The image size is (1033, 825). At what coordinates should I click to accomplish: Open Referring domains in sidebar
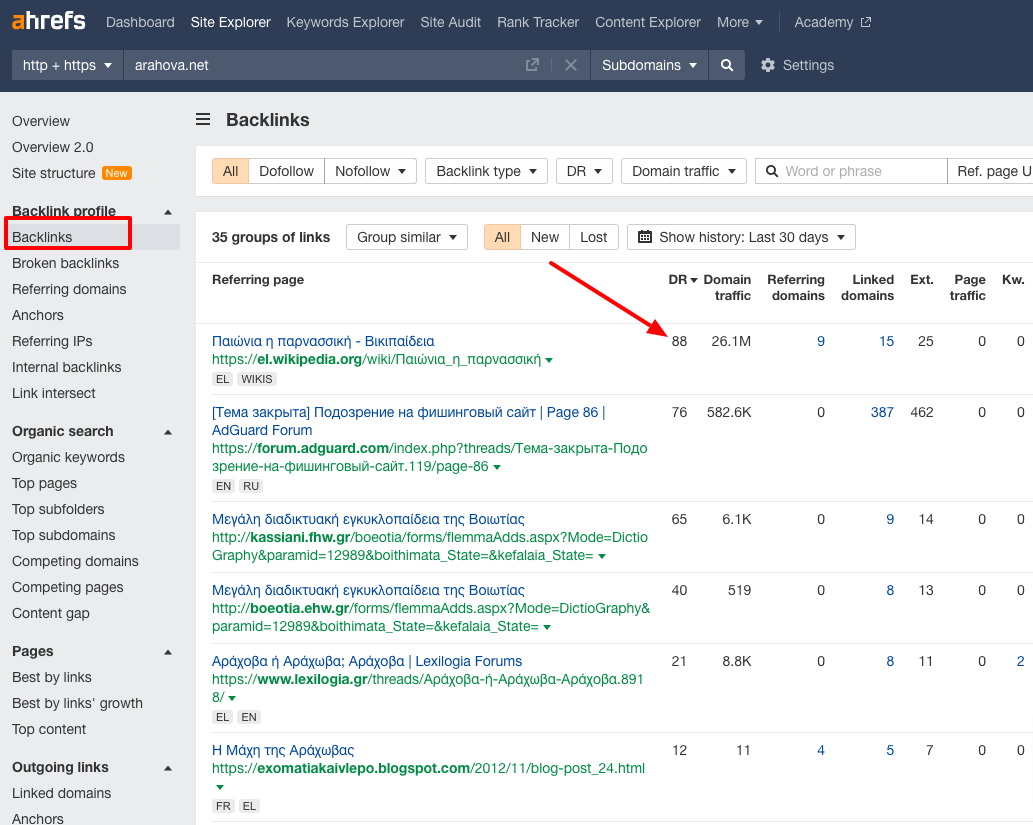coord(69,289)
